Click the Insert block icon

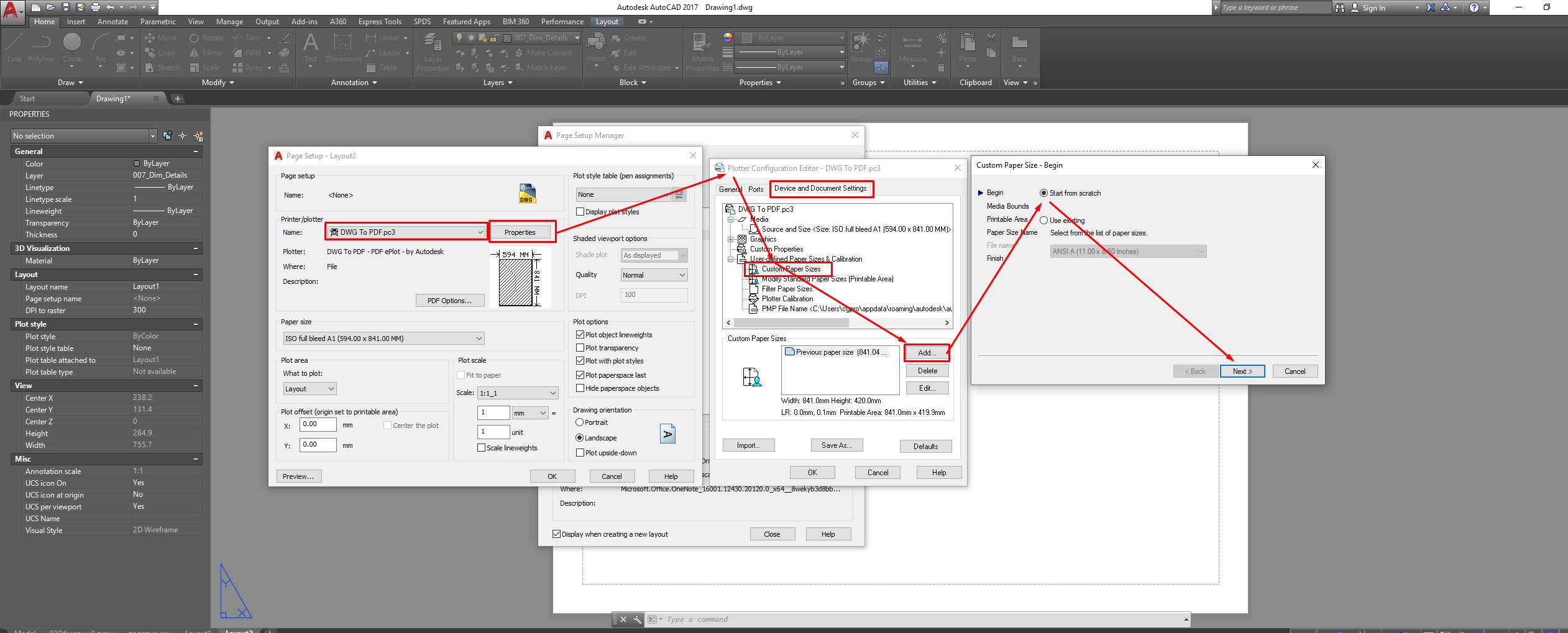(596, 48)
